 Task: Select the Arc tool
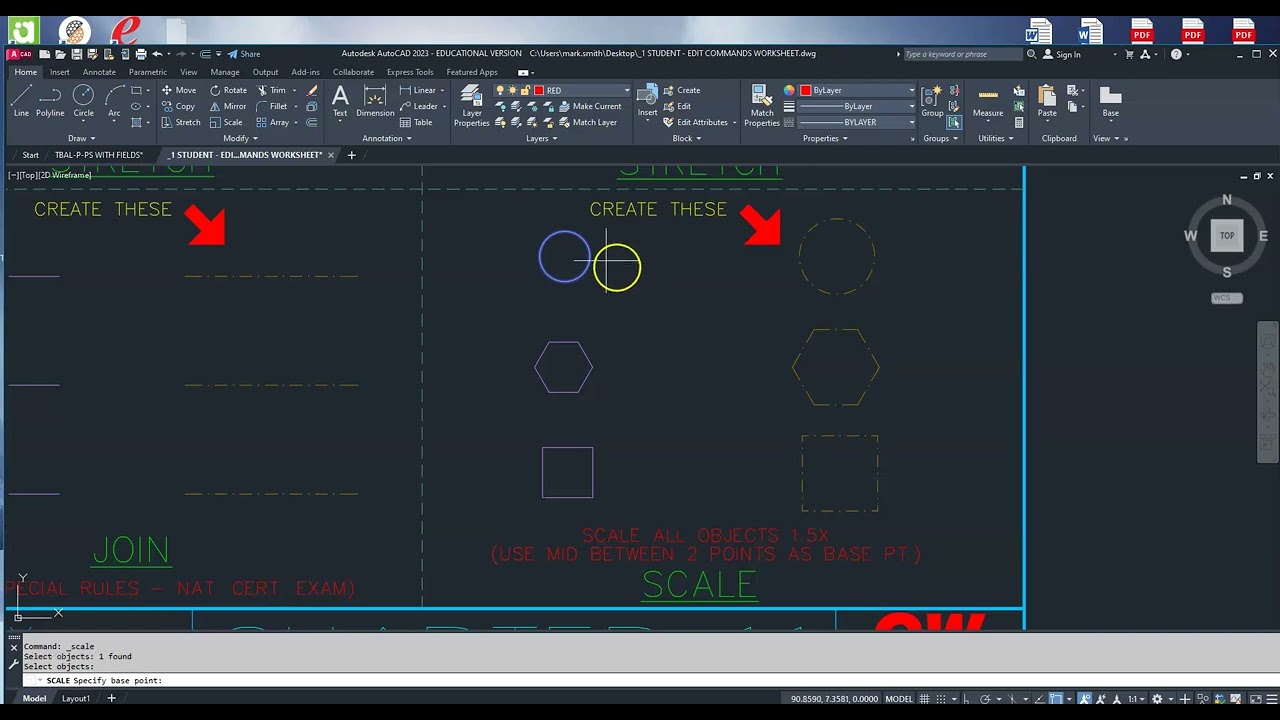114,101
